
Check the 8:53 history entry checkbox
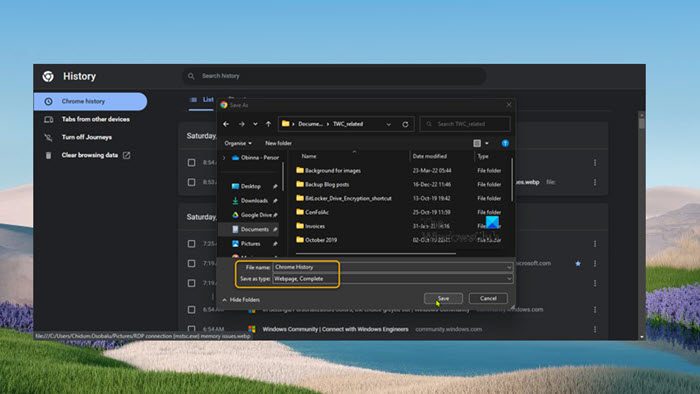tap(192, 182)
